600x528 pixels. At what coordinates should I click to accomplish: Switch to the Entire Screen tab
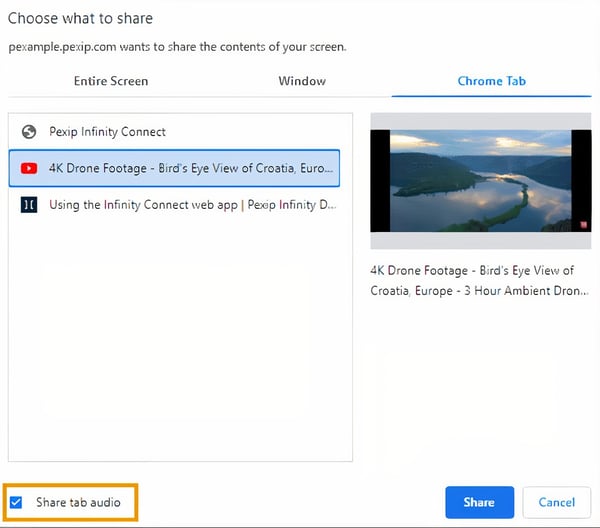click(111, 81)
